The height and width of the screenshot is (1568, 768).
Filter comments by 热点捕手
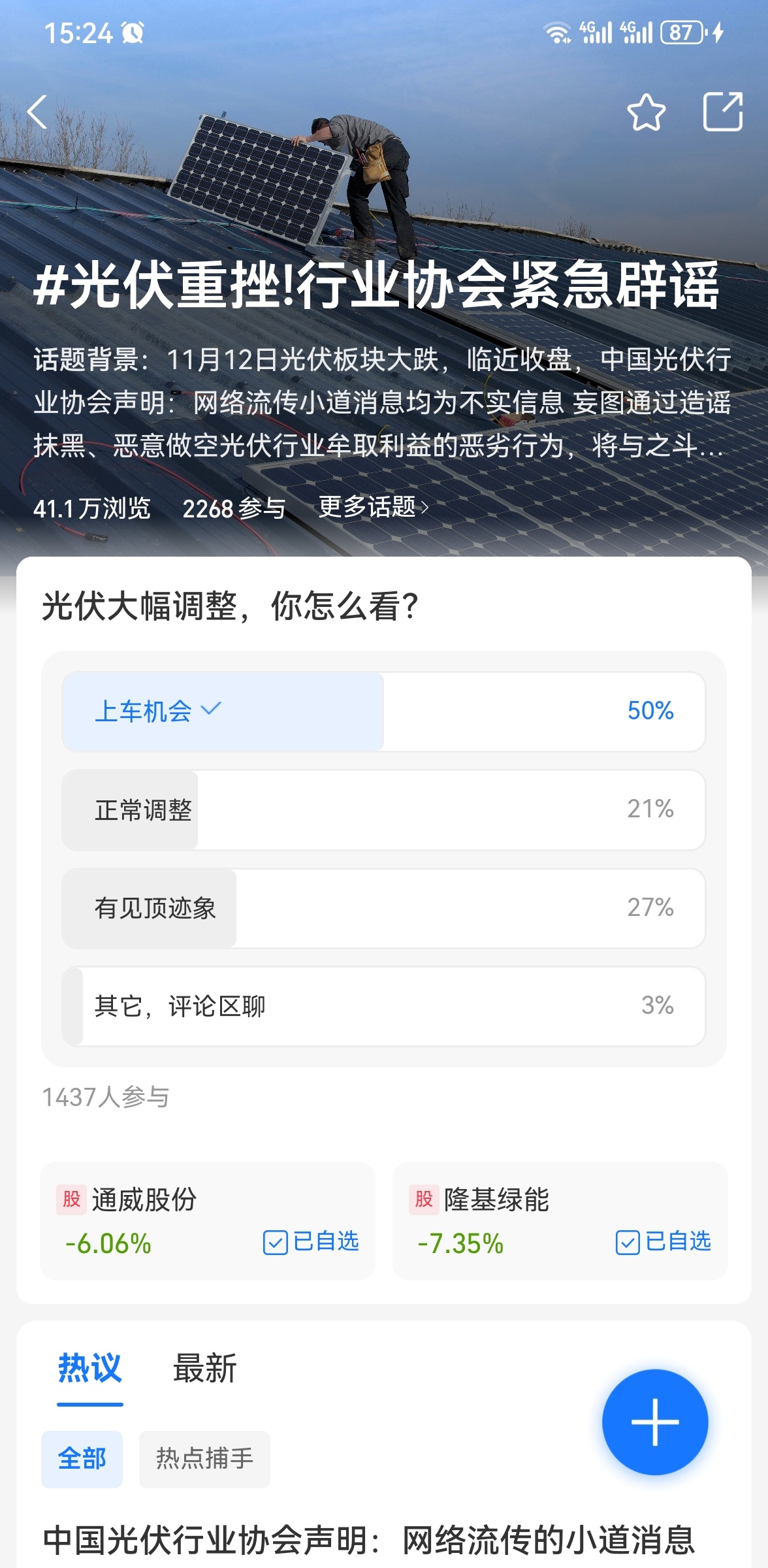[x=204, y=1459]
